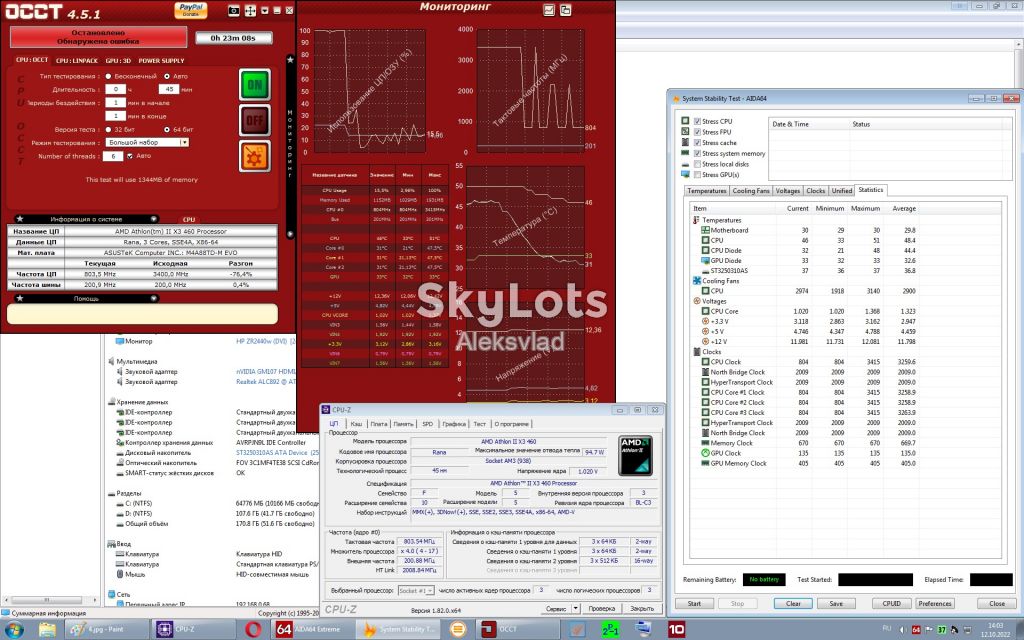This screenshot has width=1024, height=640.
Task: Open CPUID from the AIDA64 stability test
Action: coord(891,603)
